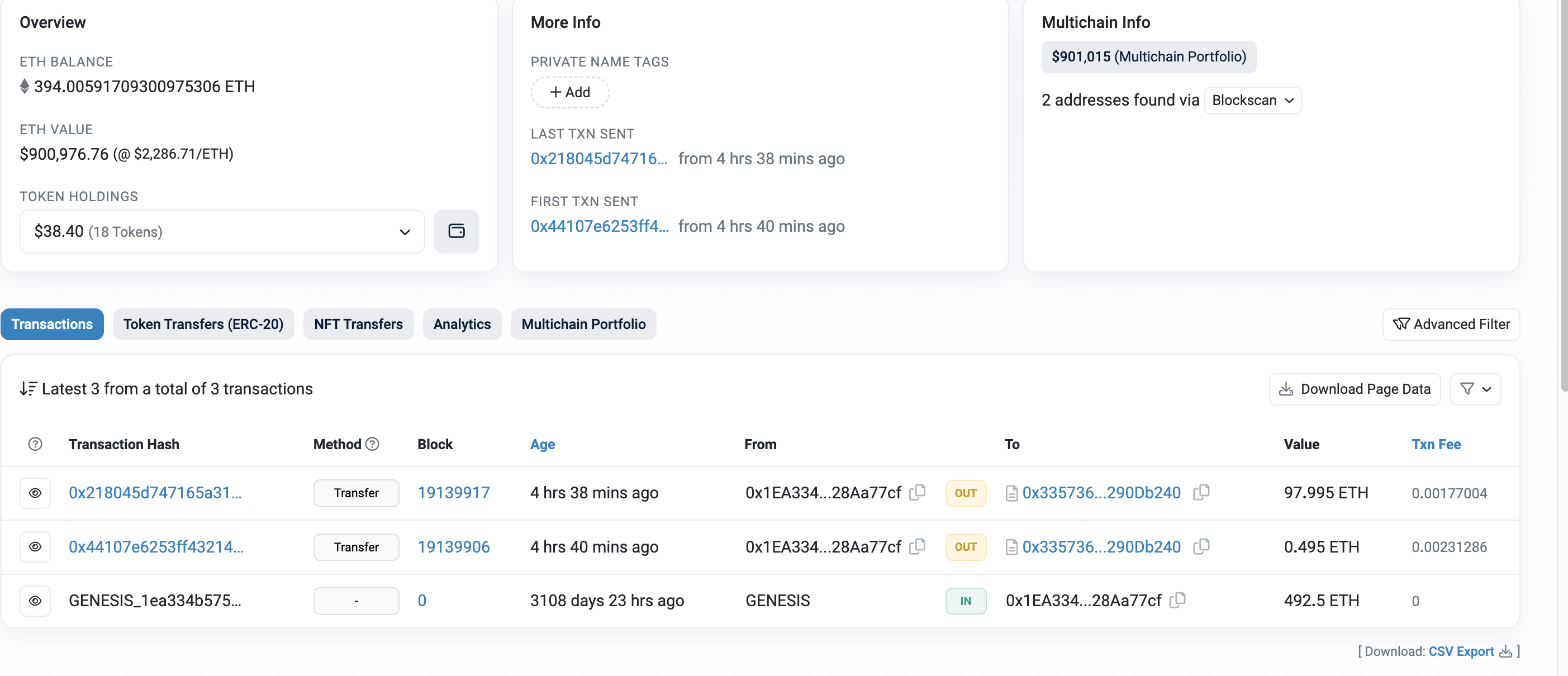Image resolution: width=1568 pixels, height=676 pixels.
Task: Toggle eye preview for 0x44107e62 transaction
Action: pos(35,547)
